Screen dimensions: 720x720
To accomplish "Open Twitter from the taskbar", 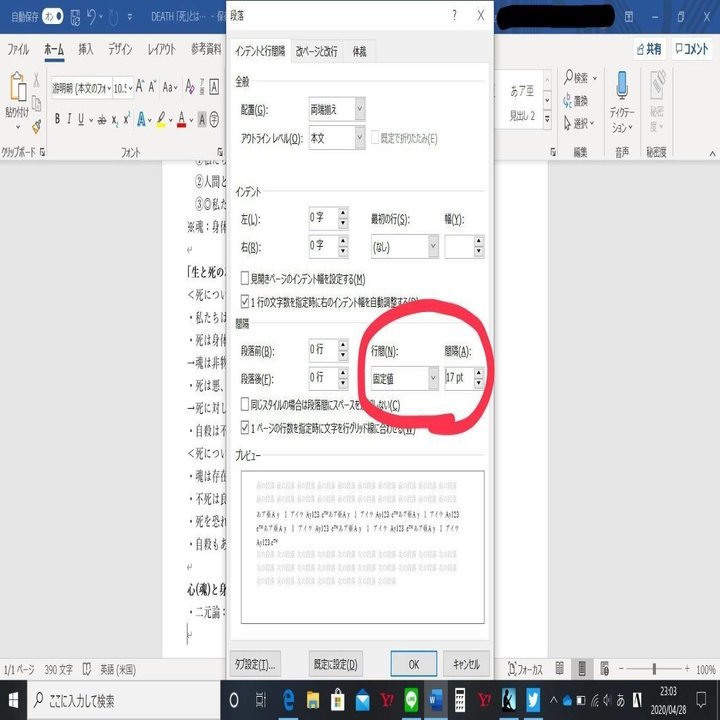I will pyautogui.click(x=533, y=700).
